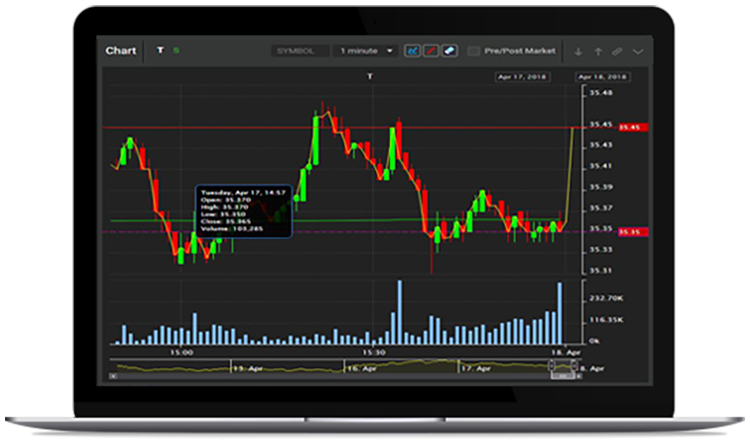This screenshot has width=750, height=447.
Task: Click the up arrow icon in chart header
Action: click(598, 51)
